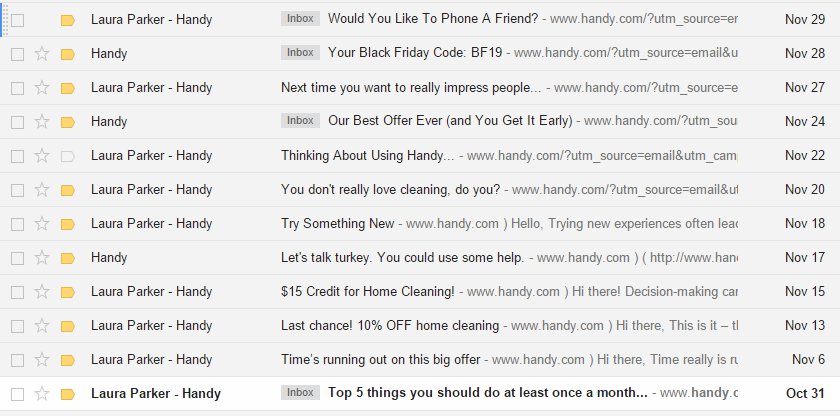The image size is (840, 416).
Task: Click the Nov 6 date of Time's running out email
Action: click(807, 359)
